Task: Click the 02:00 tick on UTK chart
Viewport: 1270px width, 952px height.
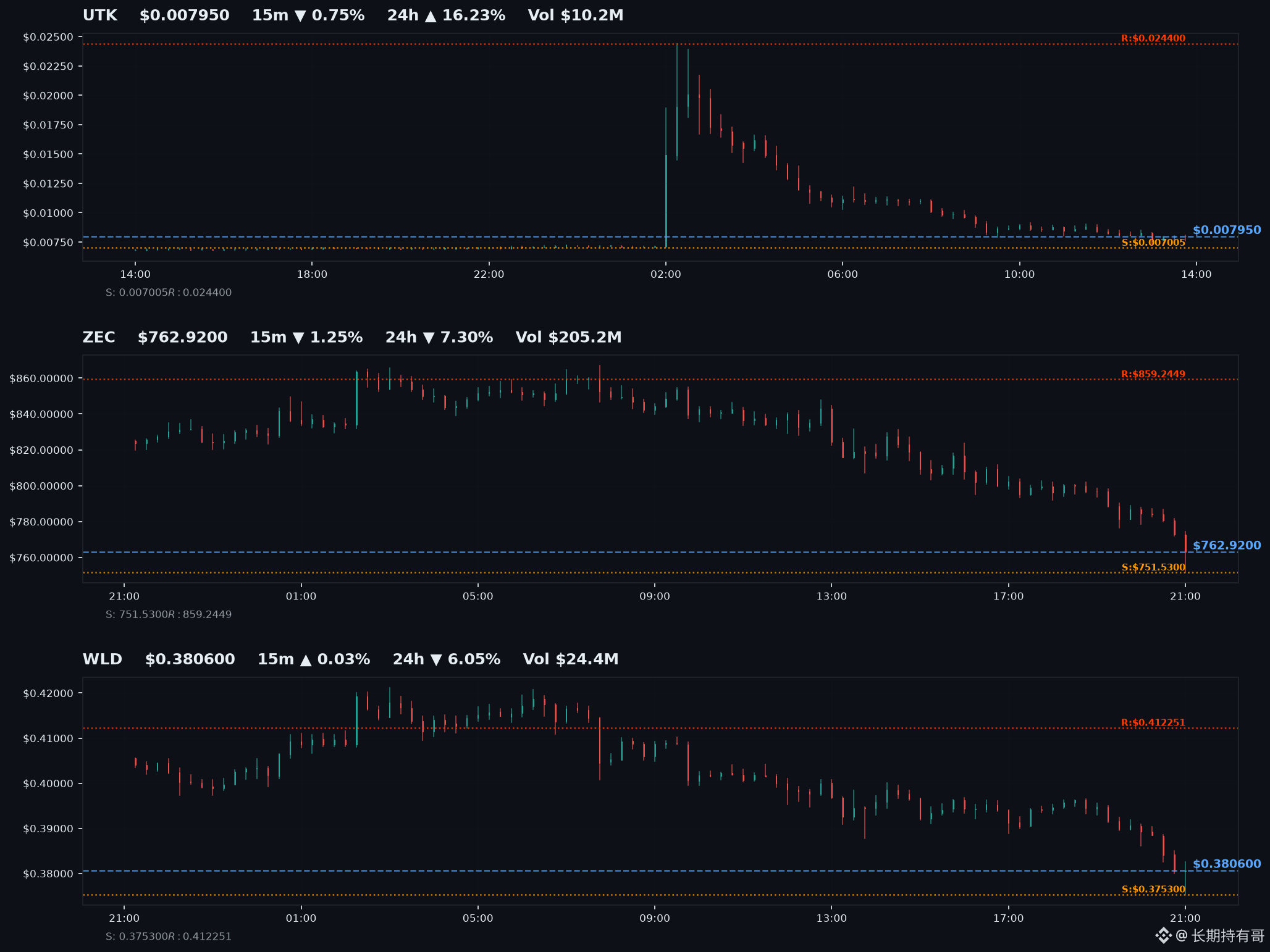Action: (x=666, y=274)
